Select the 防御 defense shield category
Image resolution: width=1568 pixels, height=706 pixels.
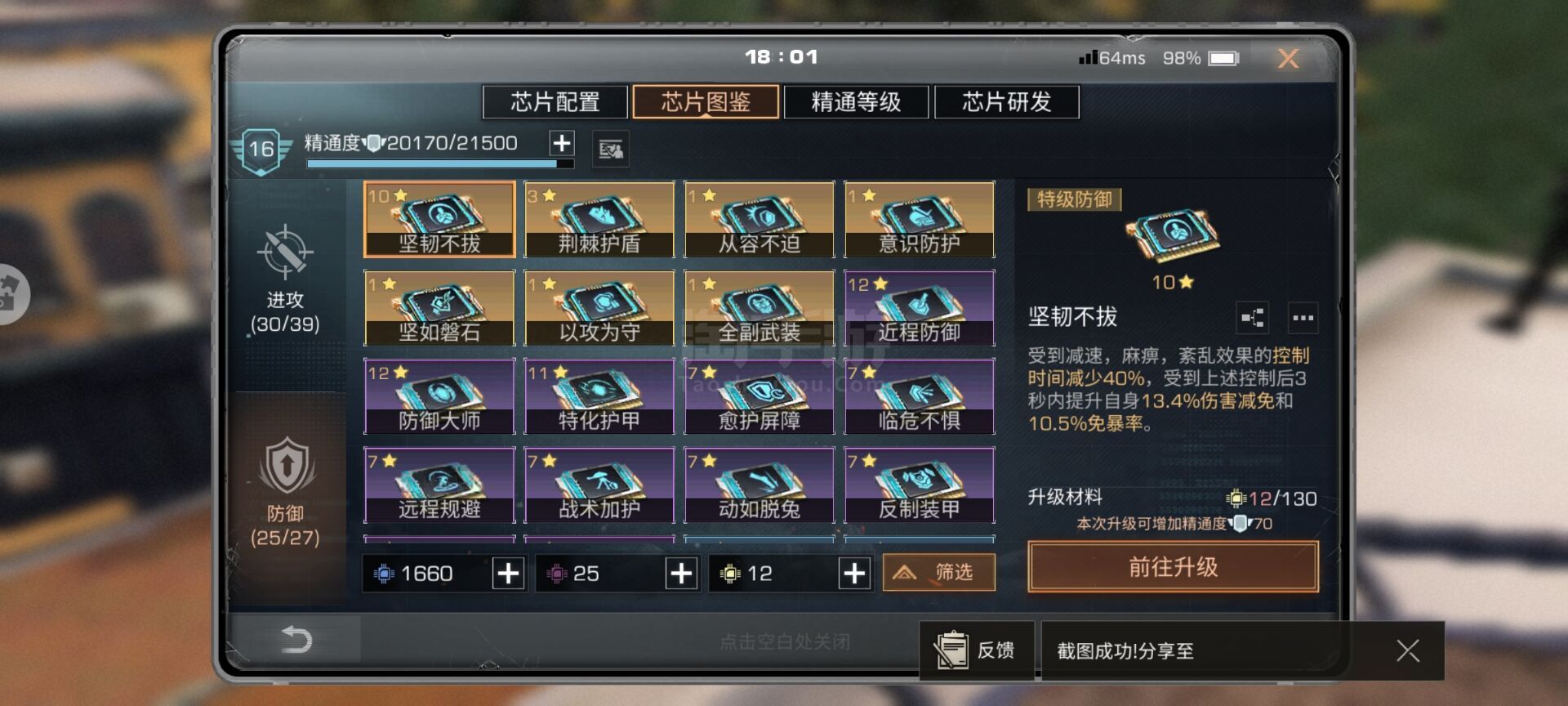click(286, 466)
